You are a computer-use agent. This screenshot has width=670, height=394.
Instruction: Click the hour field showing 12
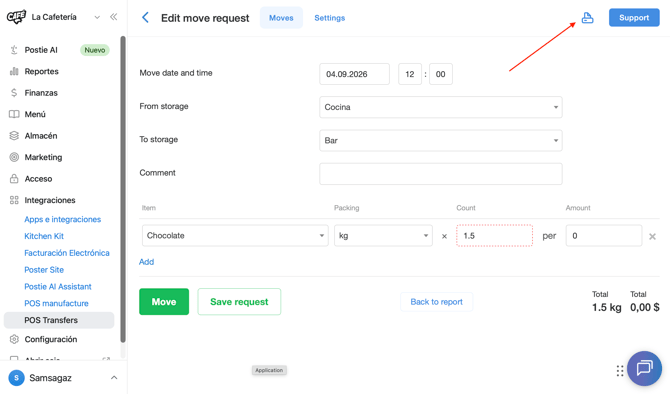410,74
